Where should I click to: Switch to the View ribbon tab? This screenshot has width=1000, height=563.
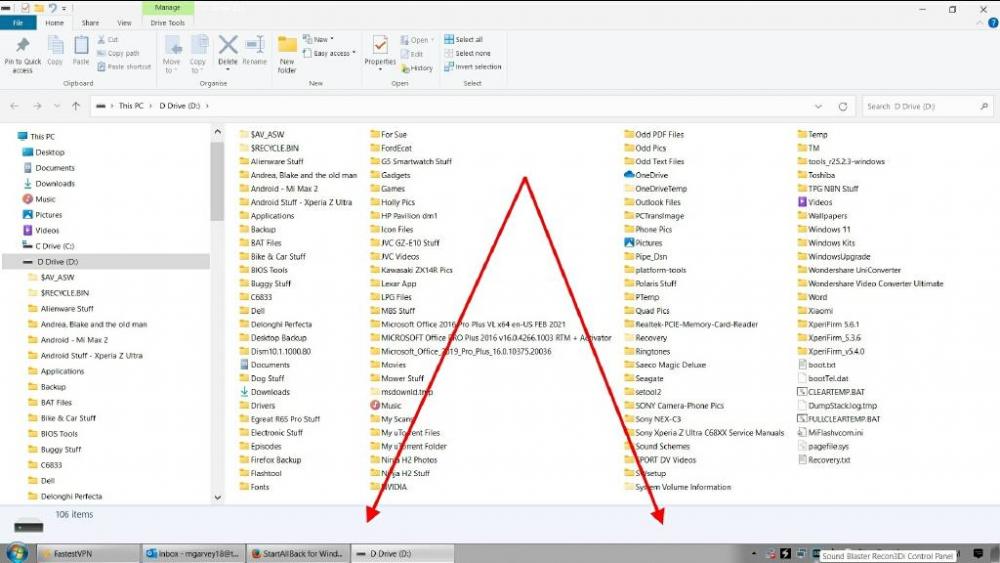pos(124,22)
